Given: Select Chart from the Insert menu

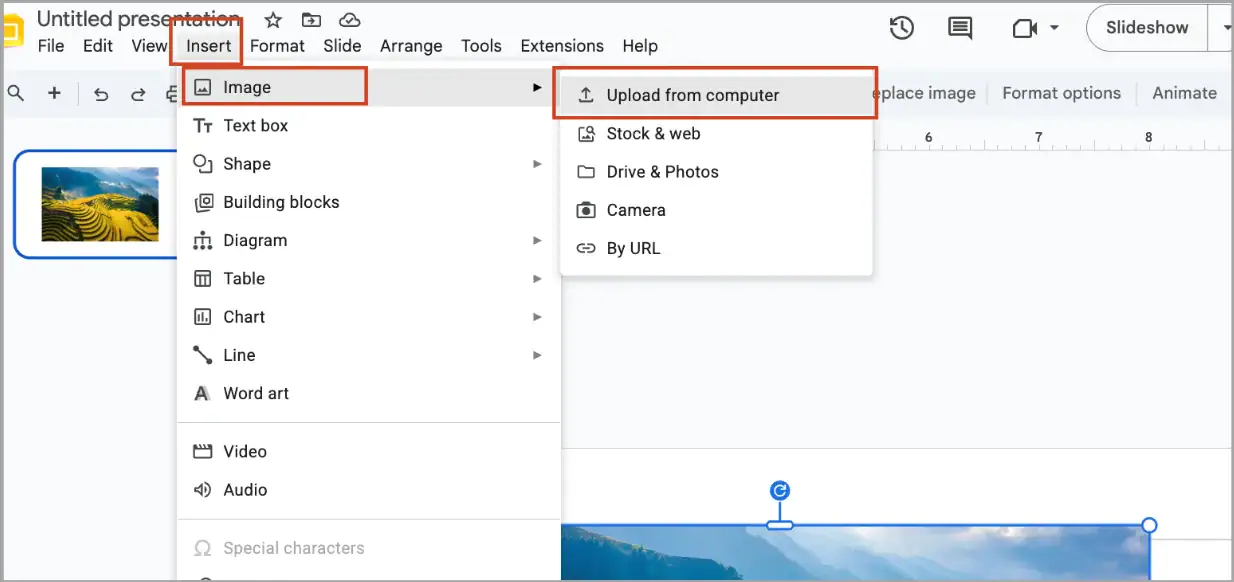Looking at the screenshot, I should [x=369, y=317].
